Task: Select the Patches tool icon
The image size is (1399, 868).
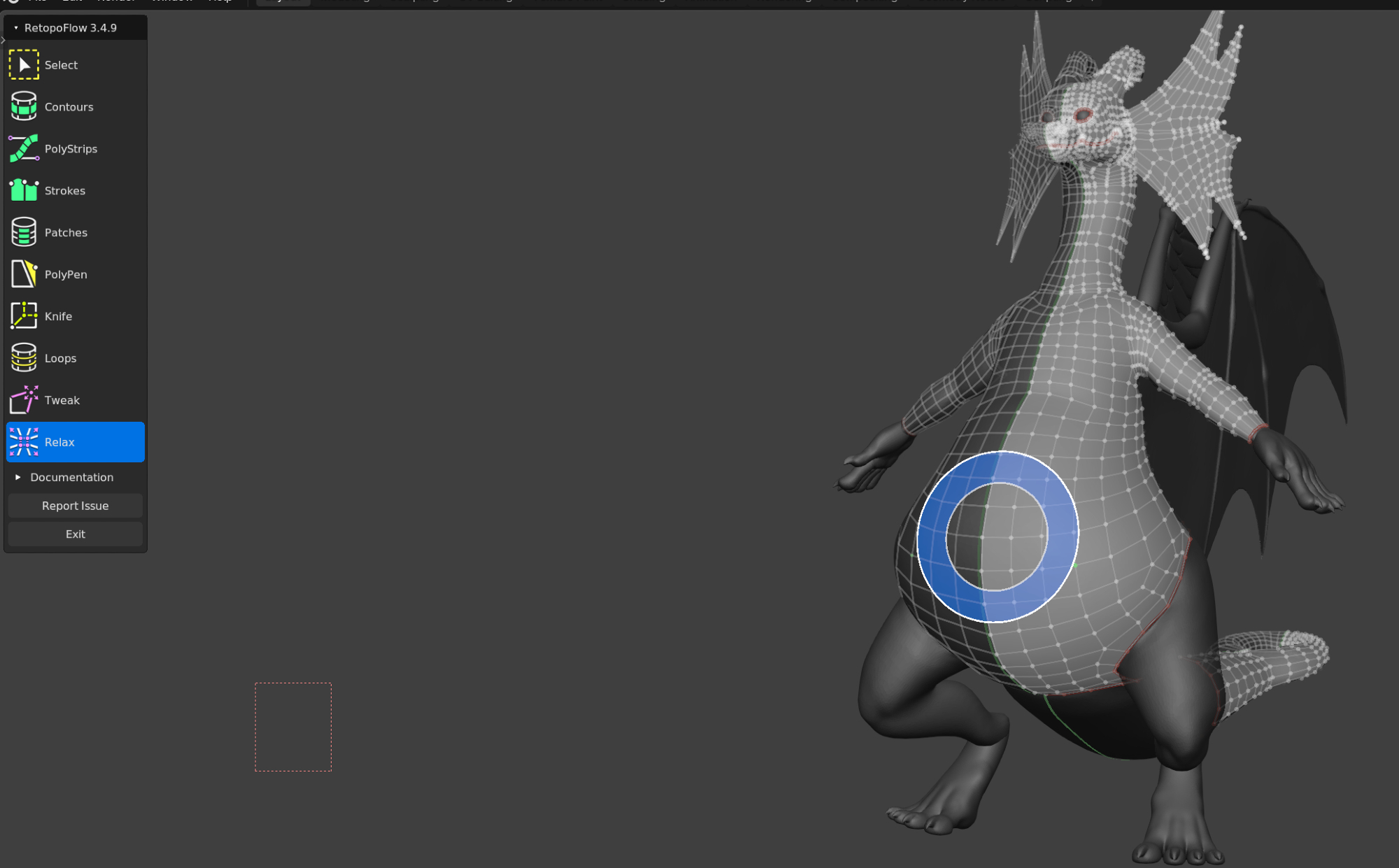Action: pyautogui.click(x=24, y=232)
